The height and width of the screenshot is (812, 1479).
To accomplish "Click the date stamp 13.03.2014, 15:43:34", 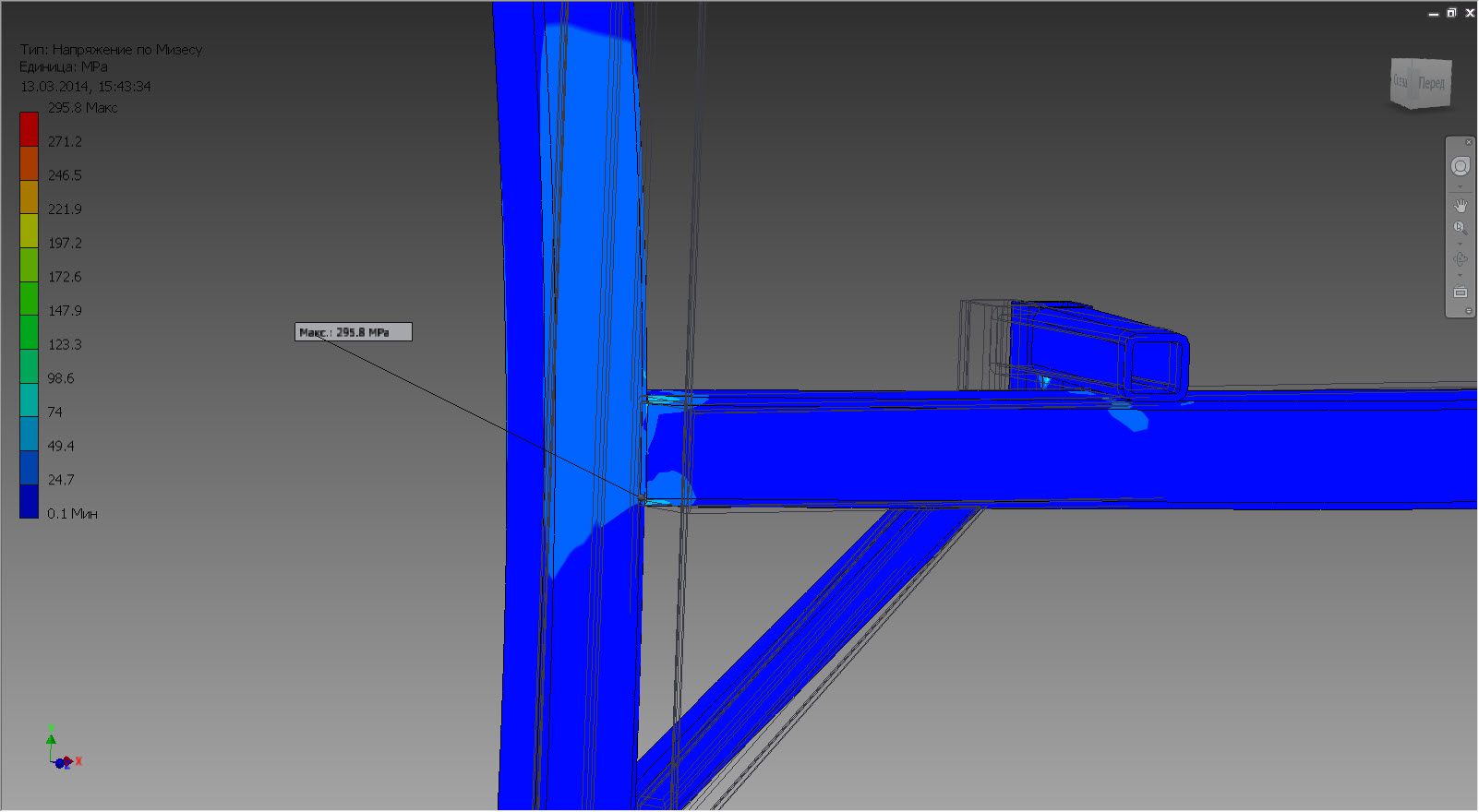I will (86, 87).
